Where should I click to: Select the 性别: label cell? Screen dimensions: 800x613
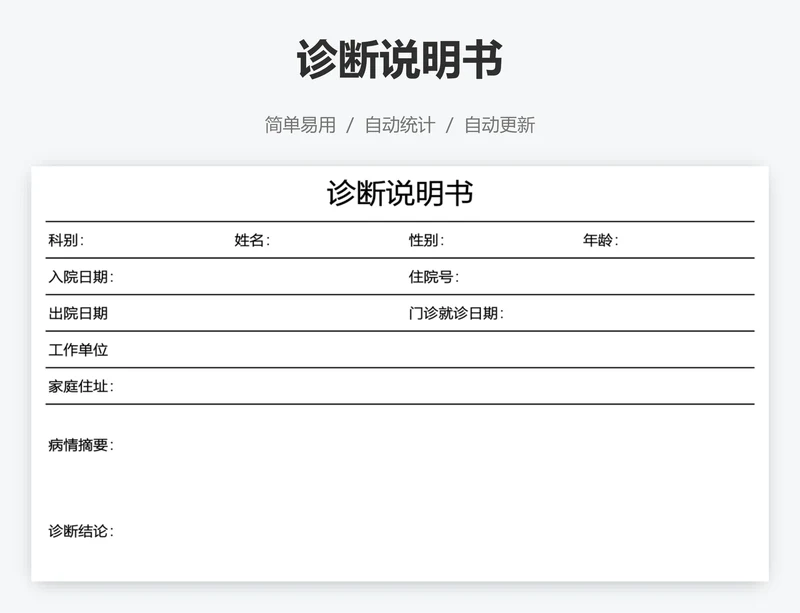click(x=427, y=240)
